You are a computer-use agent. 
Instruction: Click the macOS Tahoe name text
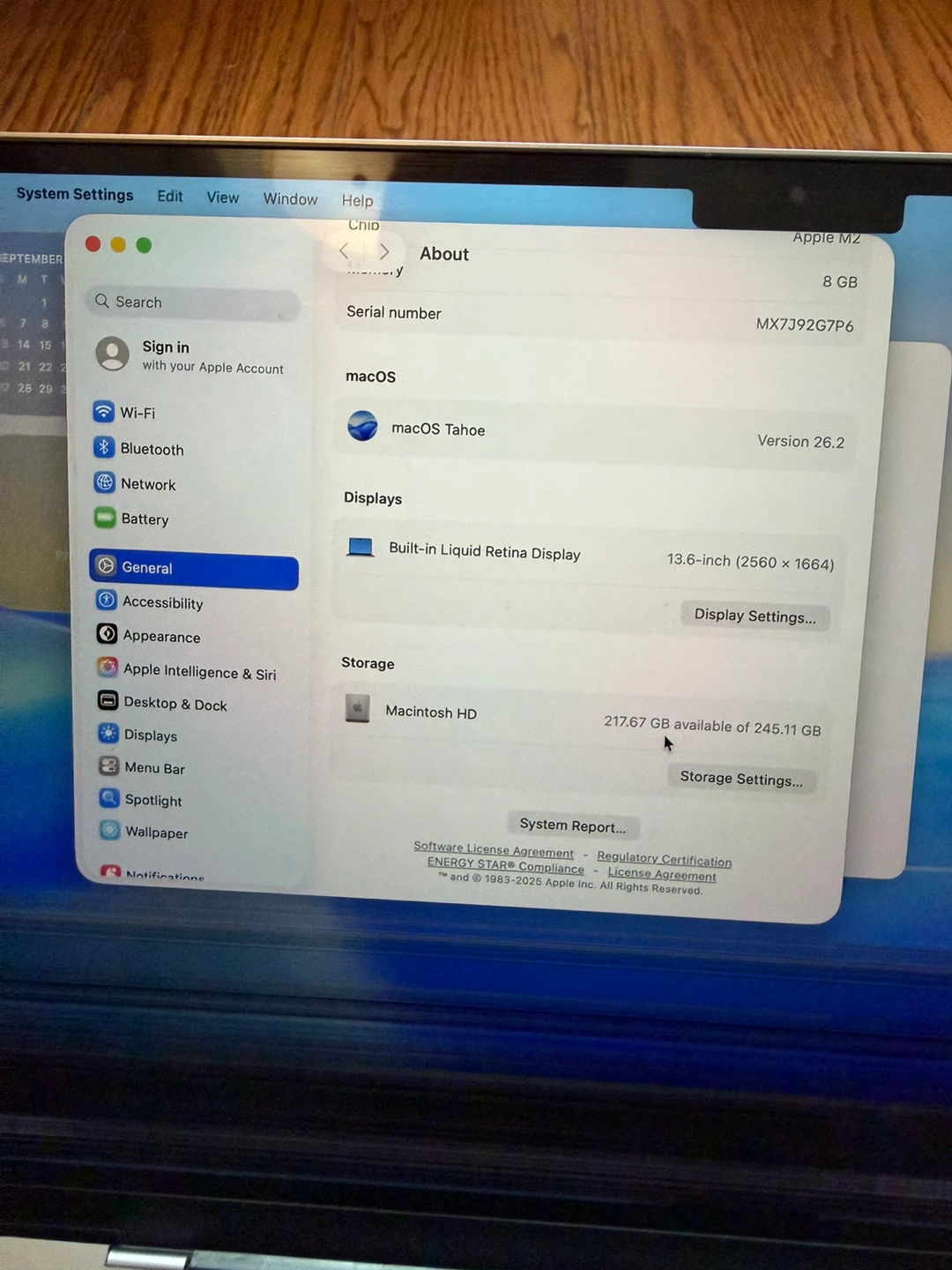438,430
